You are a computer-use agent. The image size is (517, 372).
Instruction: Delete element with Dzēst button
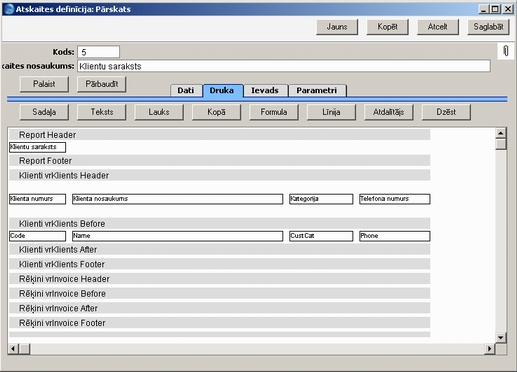click(x=446, y=112)
